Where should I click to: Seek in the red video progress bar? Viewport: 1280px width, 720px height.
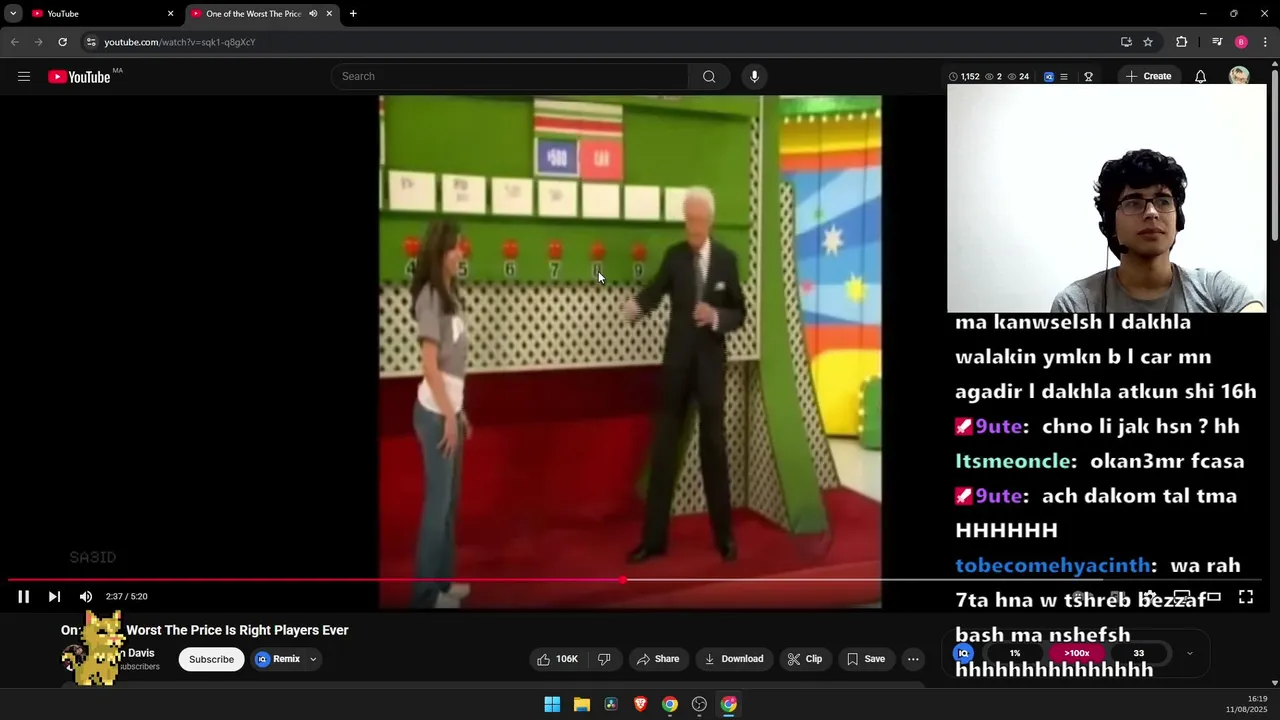click(635, 580)
